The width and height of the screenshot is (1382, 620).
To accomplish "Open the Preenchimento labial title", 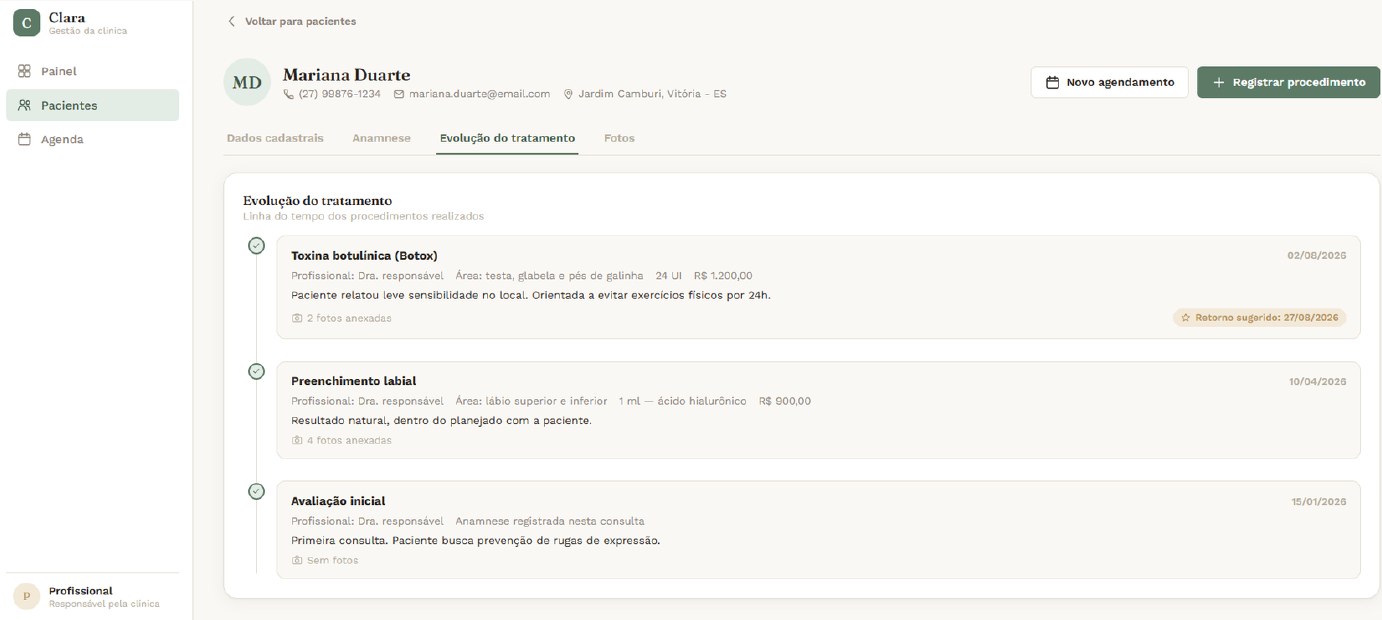I will coord(353,381).
